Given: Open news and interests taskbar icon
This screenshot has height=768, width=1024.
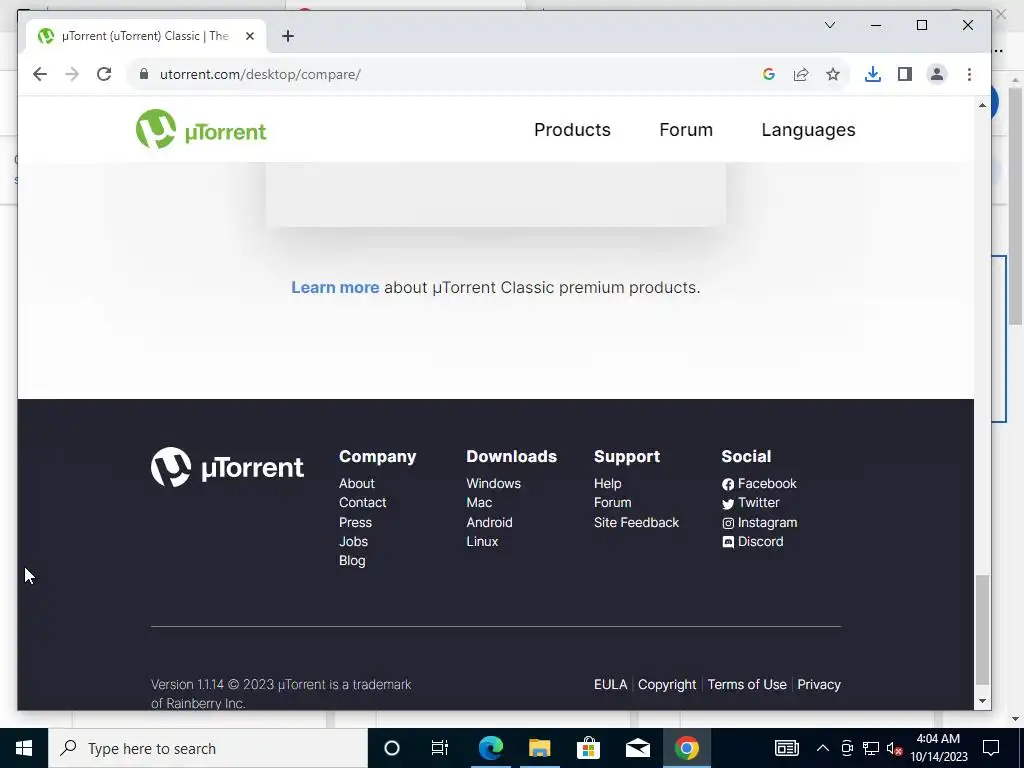Looking at the screenshot, I should 786,748.
